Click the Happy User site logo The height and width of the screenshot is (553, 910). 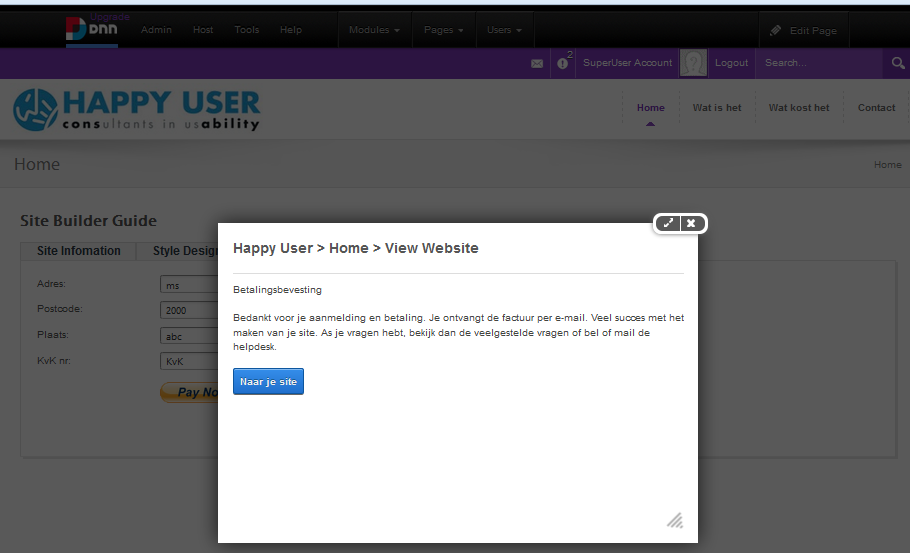pos(136,111)
